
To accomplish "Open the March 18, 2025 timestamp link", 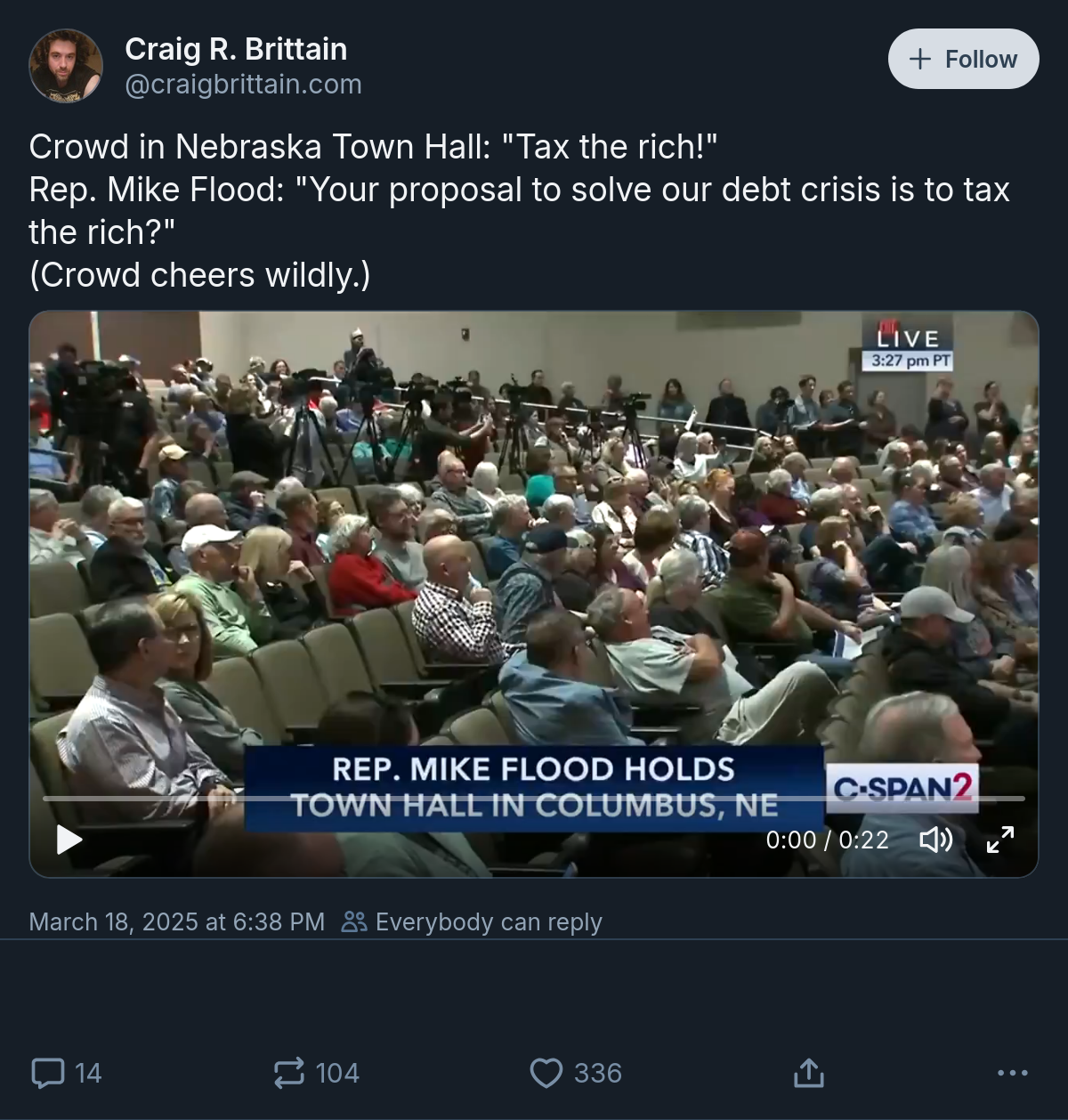I will (176, 921).
